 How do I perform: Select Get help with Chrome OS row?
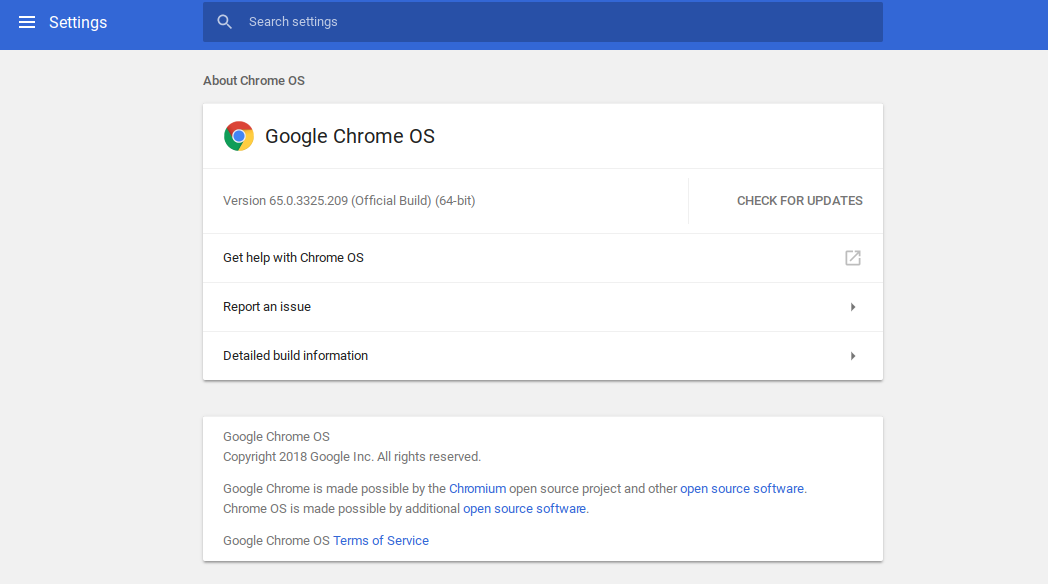pyautogui.click(x=543, y=258)
